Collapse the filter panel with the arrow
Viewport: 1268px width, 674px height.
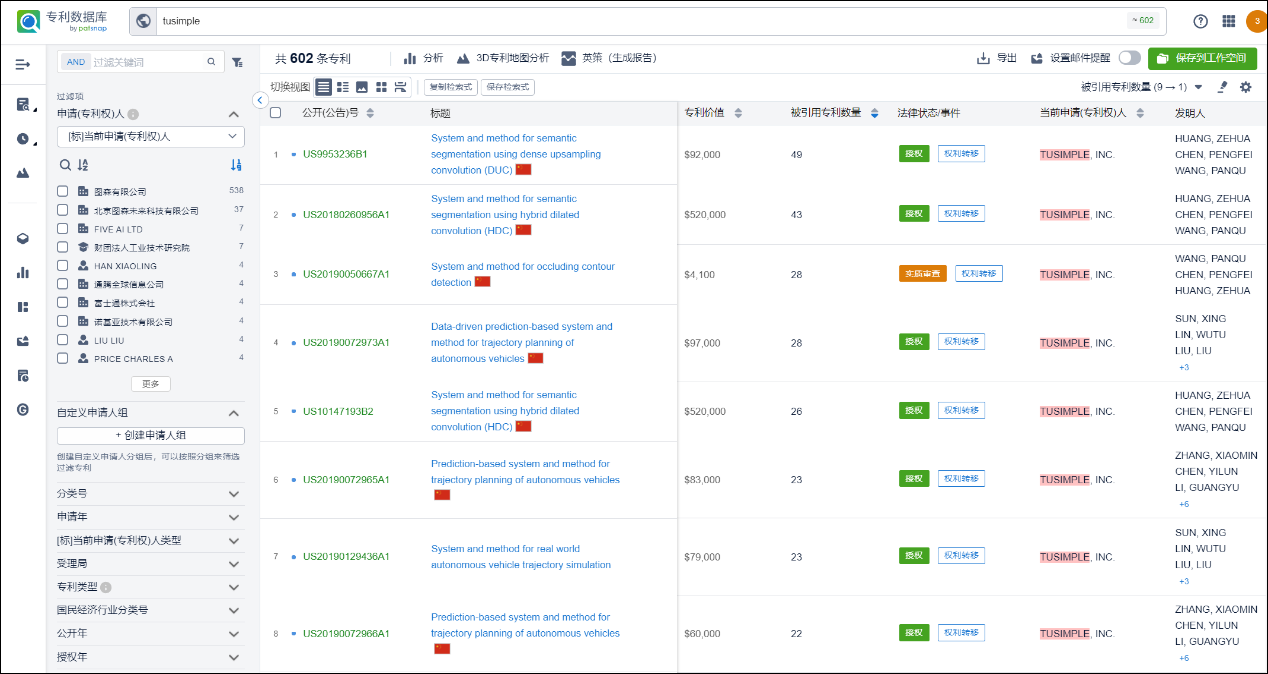(260, 100)
